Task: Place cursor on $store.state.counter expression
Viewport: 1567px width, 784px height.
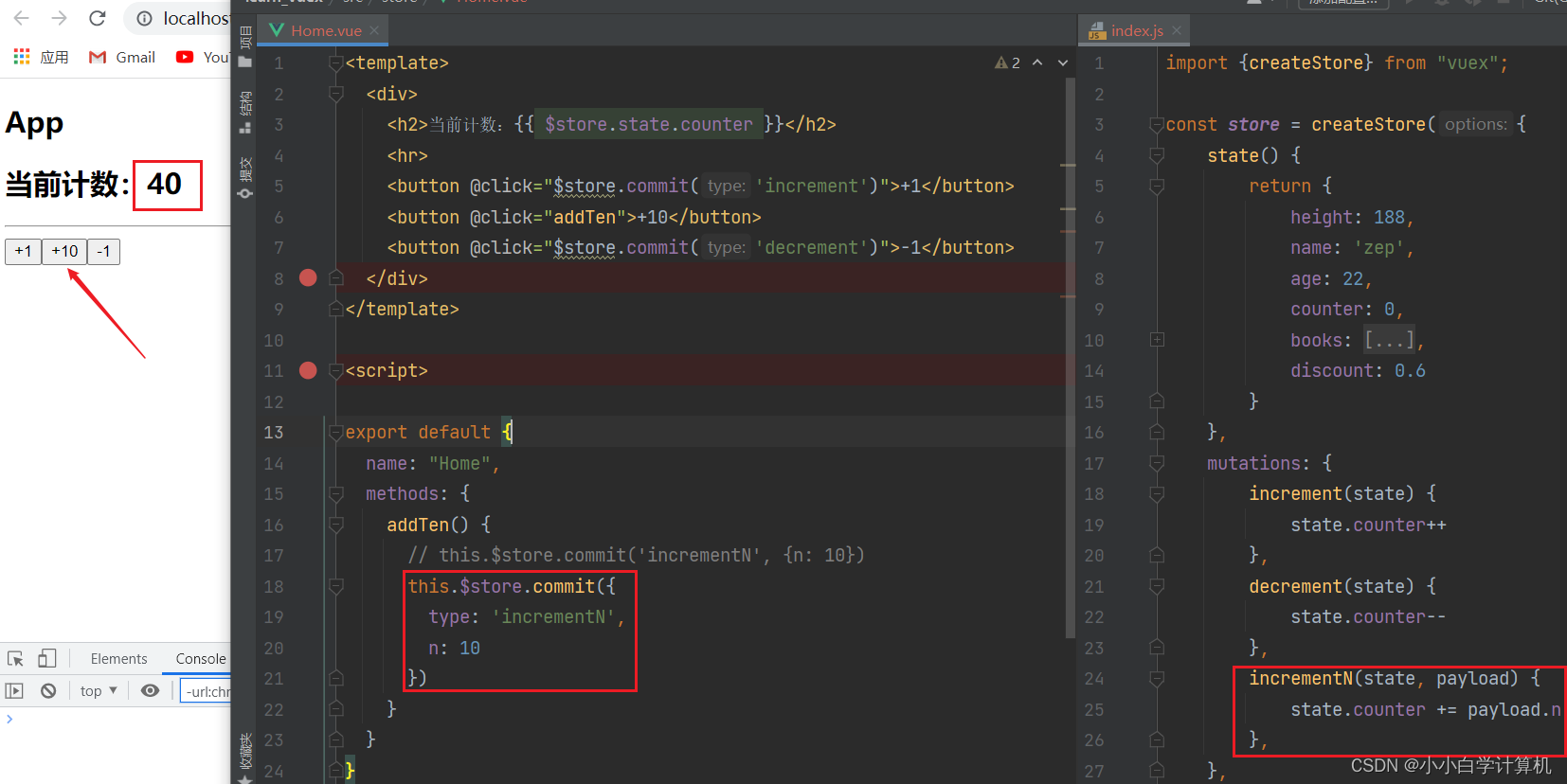Action: click(649, 125)
